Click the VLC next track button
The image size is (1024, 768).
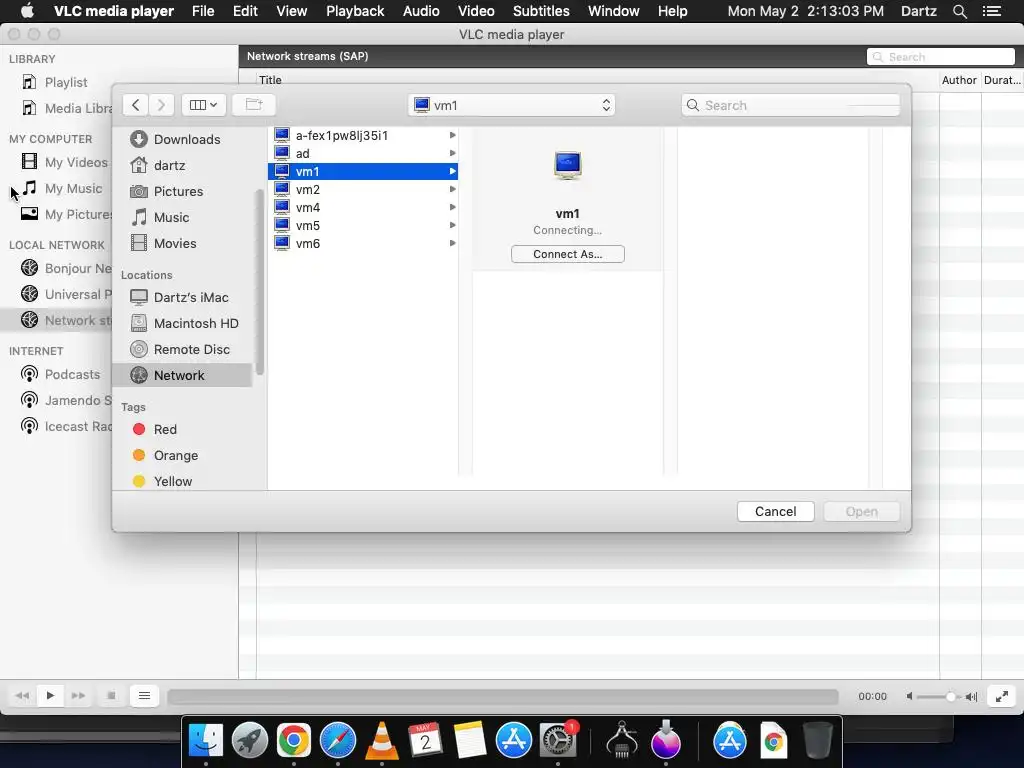pos(78,696)
